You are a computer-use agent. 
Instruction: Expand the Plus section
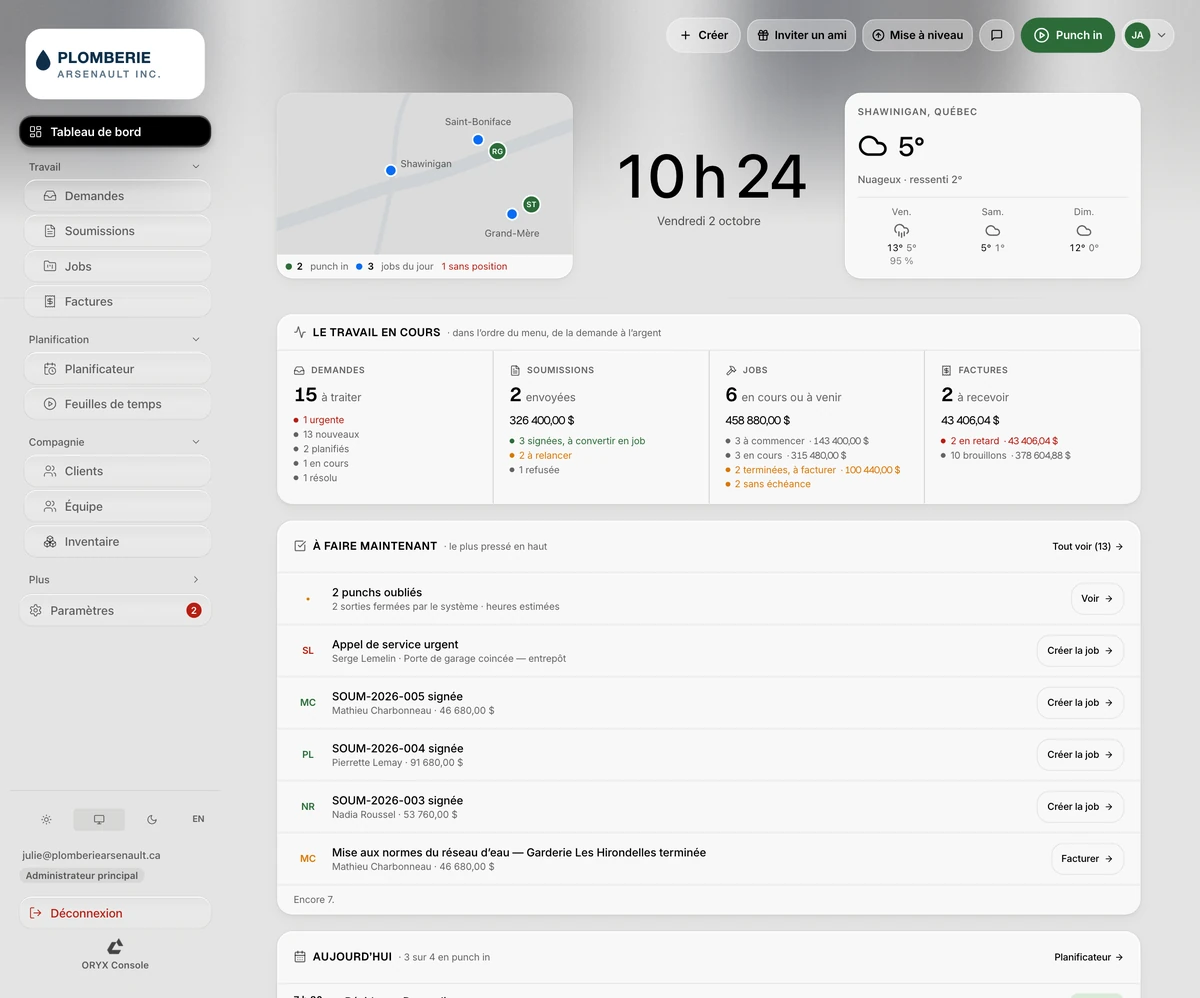click(196, 580)
